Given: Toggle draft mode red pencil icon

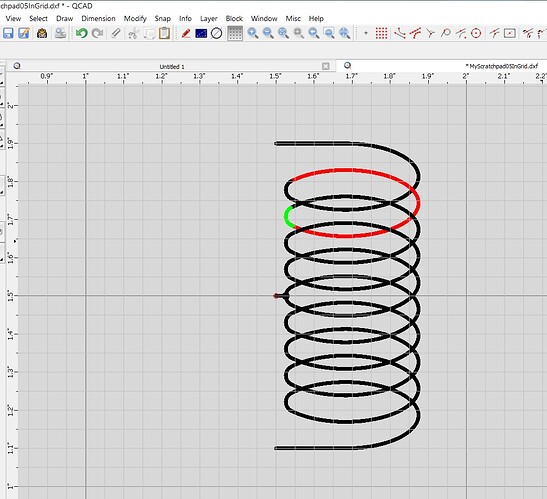Looking at the screenshot, I should [186, 33].
